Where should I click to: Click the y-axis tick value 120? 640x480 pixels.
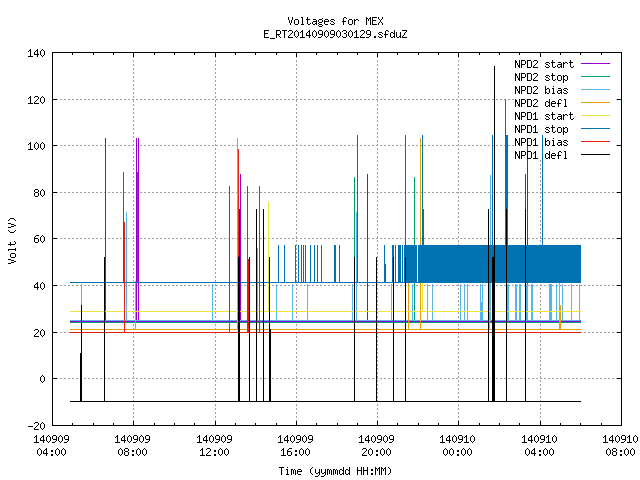tap(36, 100)
